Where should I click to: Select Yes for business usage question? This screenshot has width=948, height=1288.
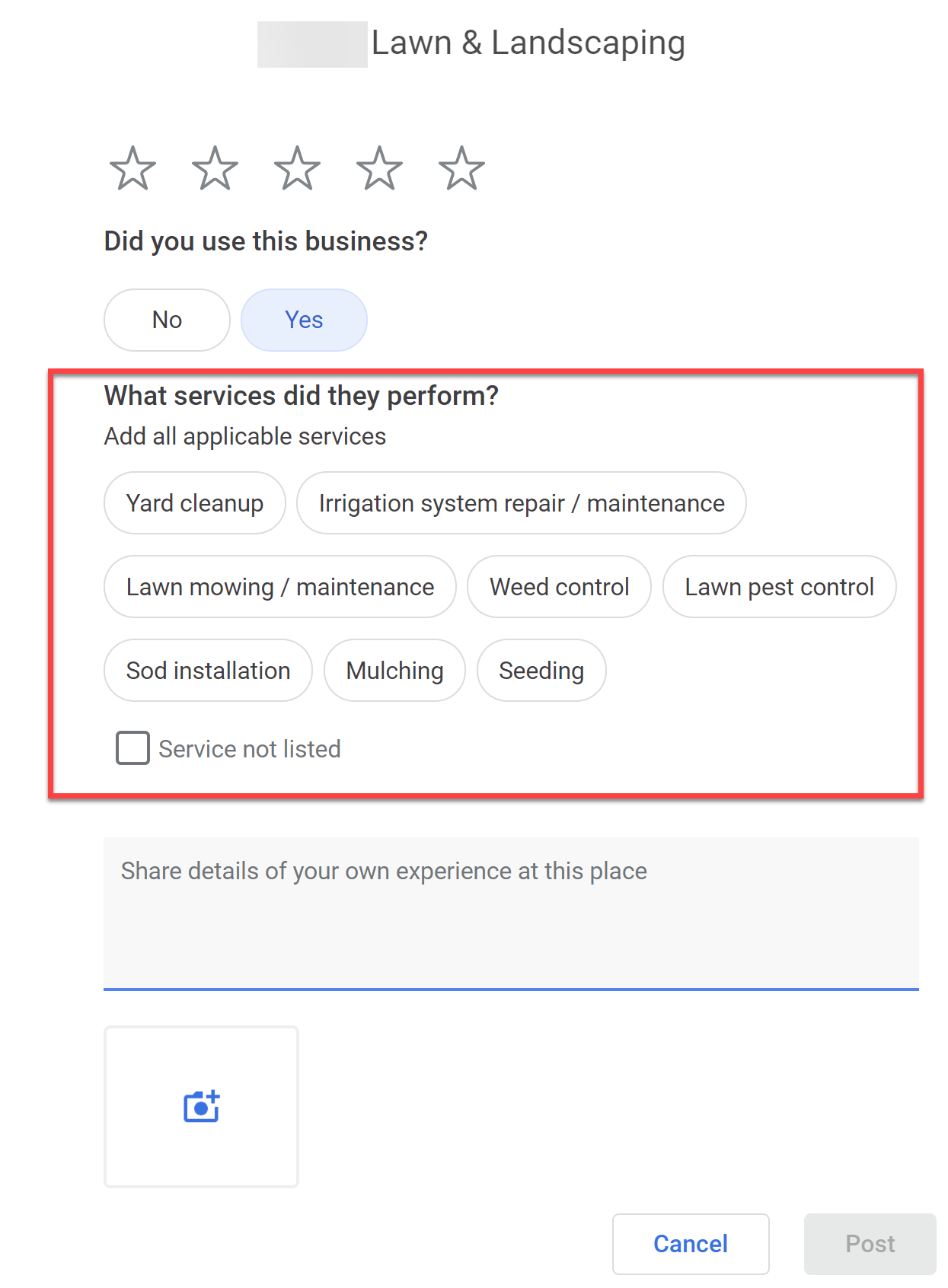[x=304, y=320]
